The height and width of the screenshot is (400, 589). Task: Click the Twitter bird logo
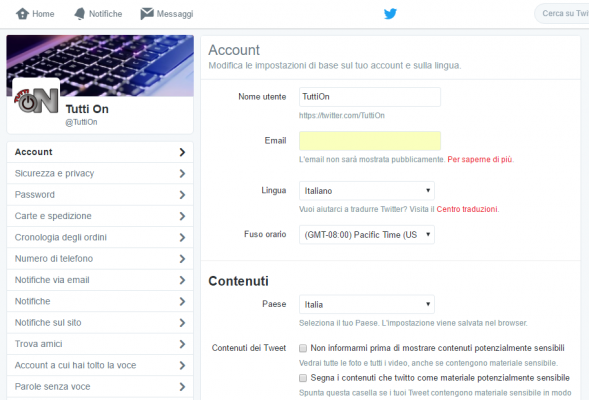pos(390,14)
